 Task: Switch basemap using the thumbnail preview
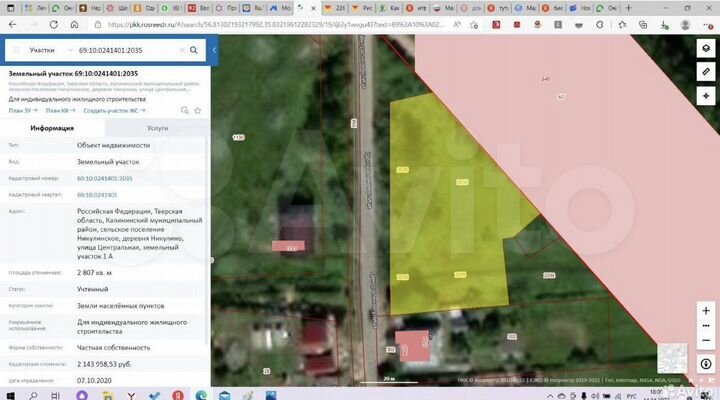coord(671,358)
